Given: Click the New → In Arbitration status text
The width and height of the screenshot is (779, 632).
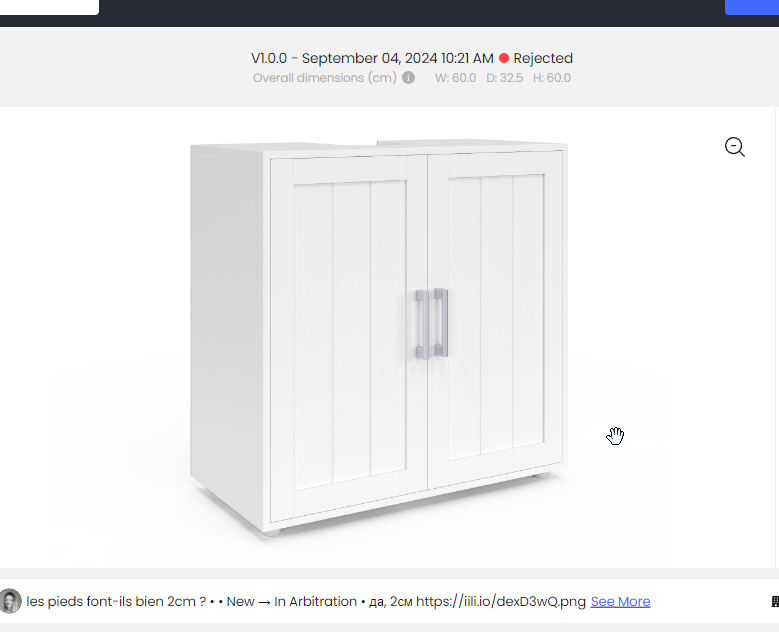Looking at the screenshot, I should tap(292, 601).
